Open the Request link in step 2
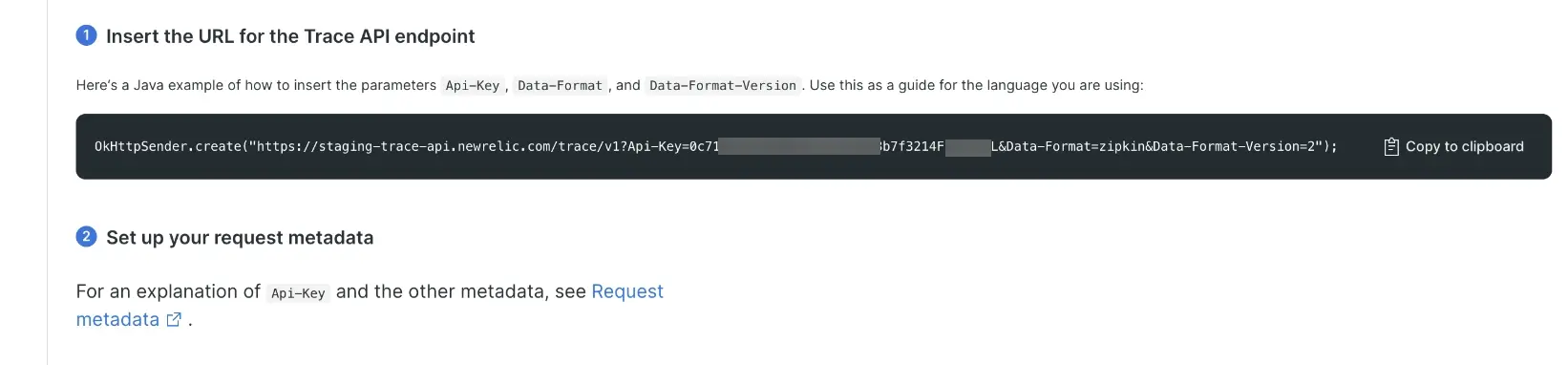1568x365 pixels. [x=627, y=291]
